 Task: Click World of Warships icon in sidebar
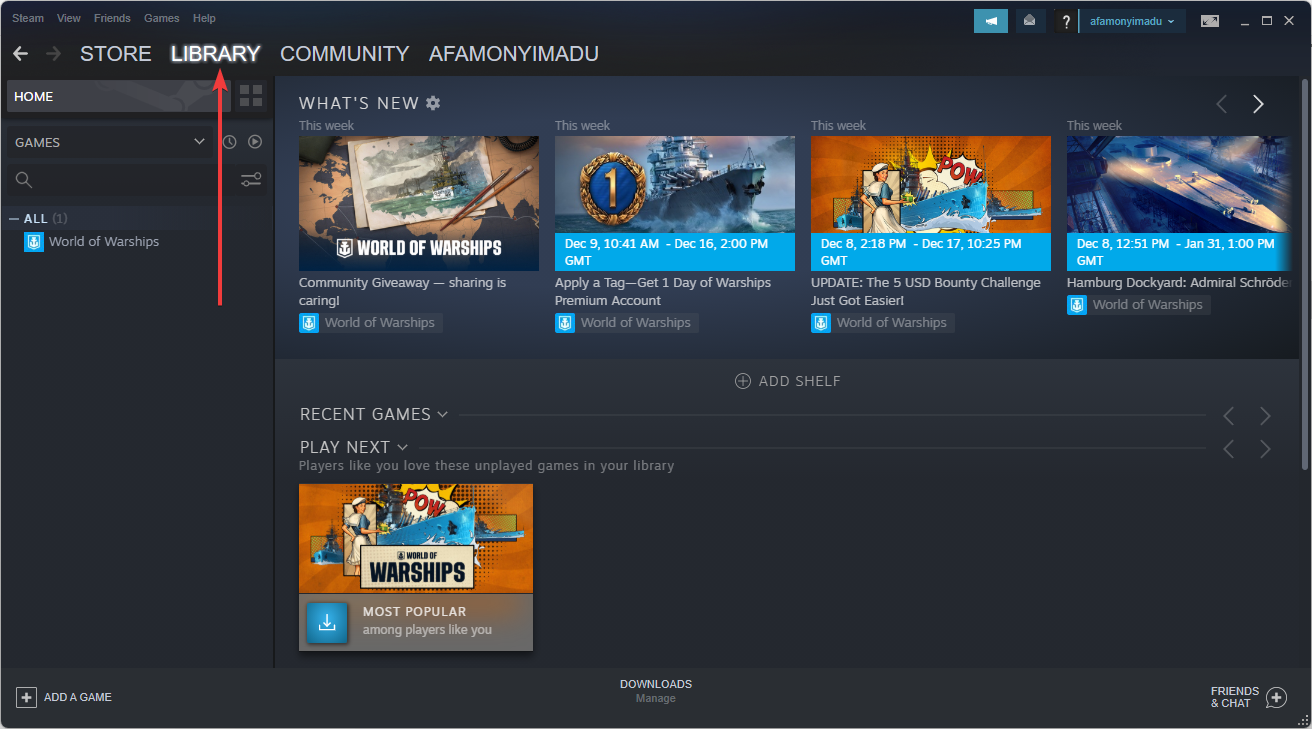click(x=34, y=242)
